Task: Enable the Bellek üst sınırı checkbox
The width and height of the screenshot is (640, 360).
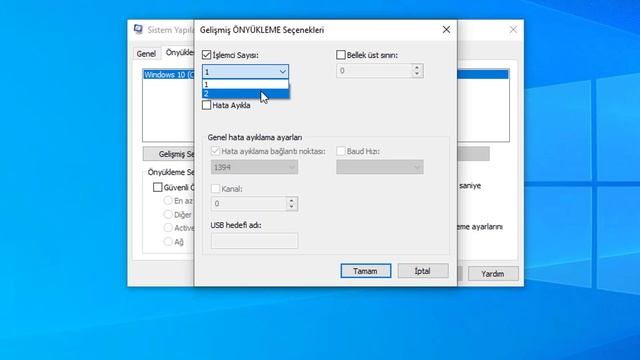Action: [x=341, y=55]
